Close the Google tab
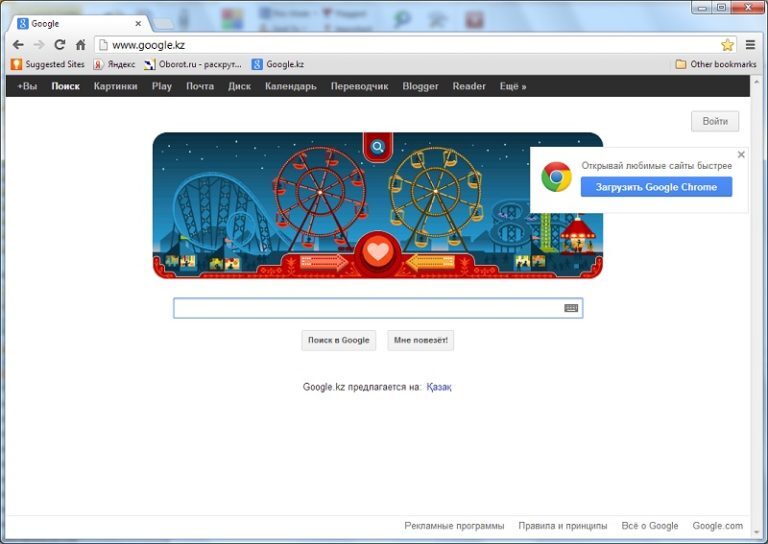 tap(138, 23)
